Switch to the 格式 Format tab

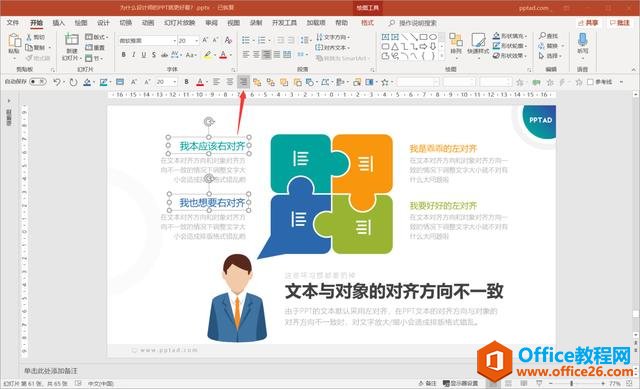tap(367, 23)
